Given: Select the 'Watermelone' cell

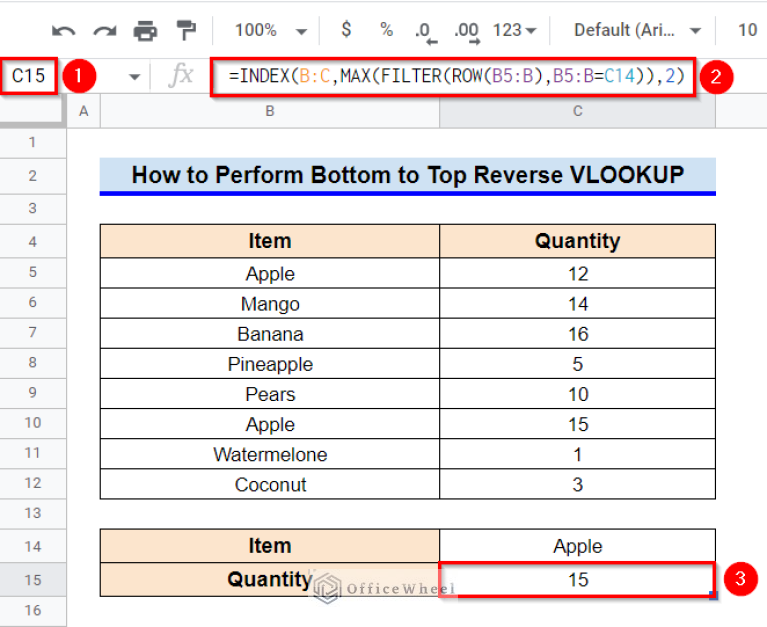Looking at the screenshot, I should click(x=270, y=454).
